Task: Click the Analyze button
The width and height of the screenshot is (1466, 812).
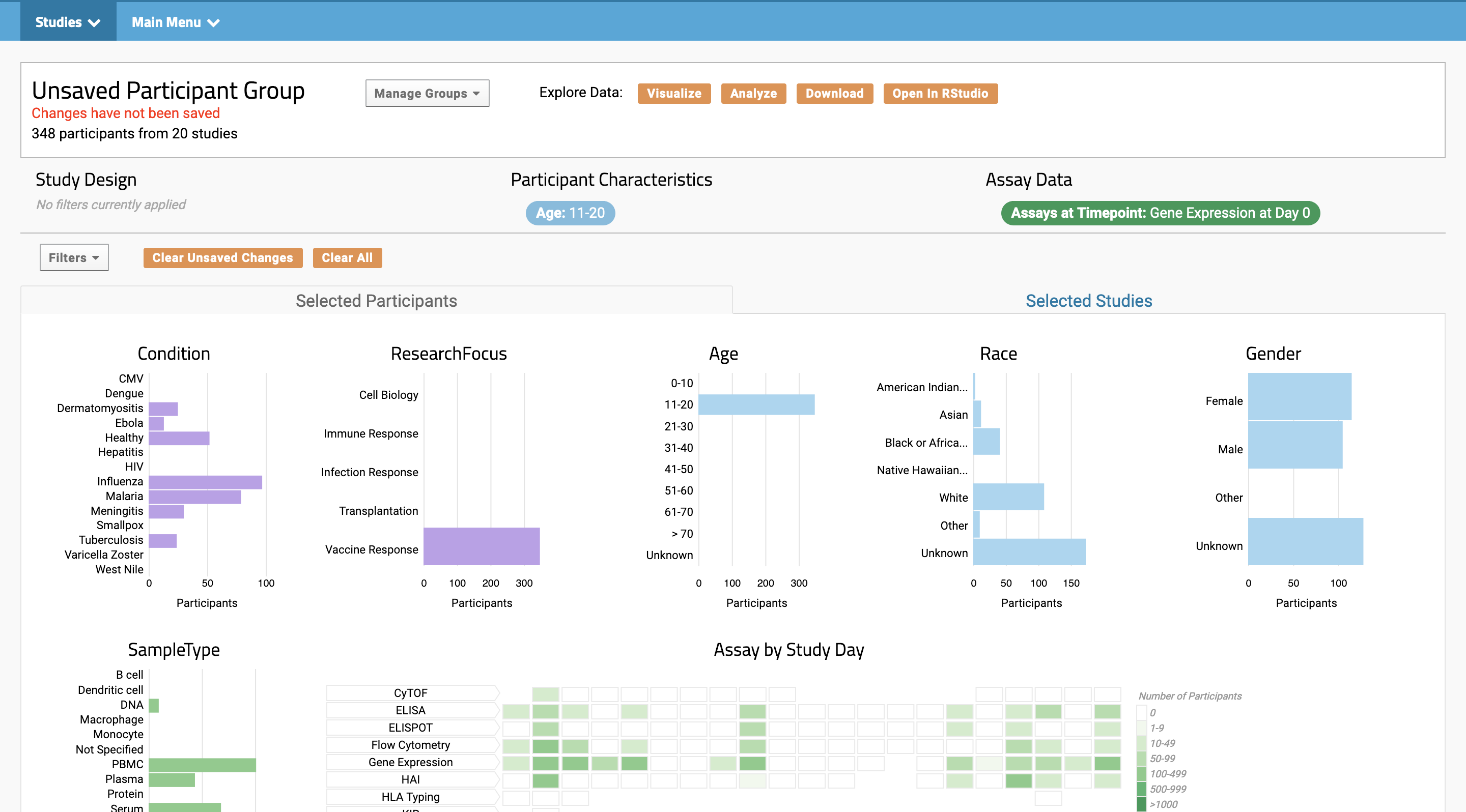Action: 753,93
